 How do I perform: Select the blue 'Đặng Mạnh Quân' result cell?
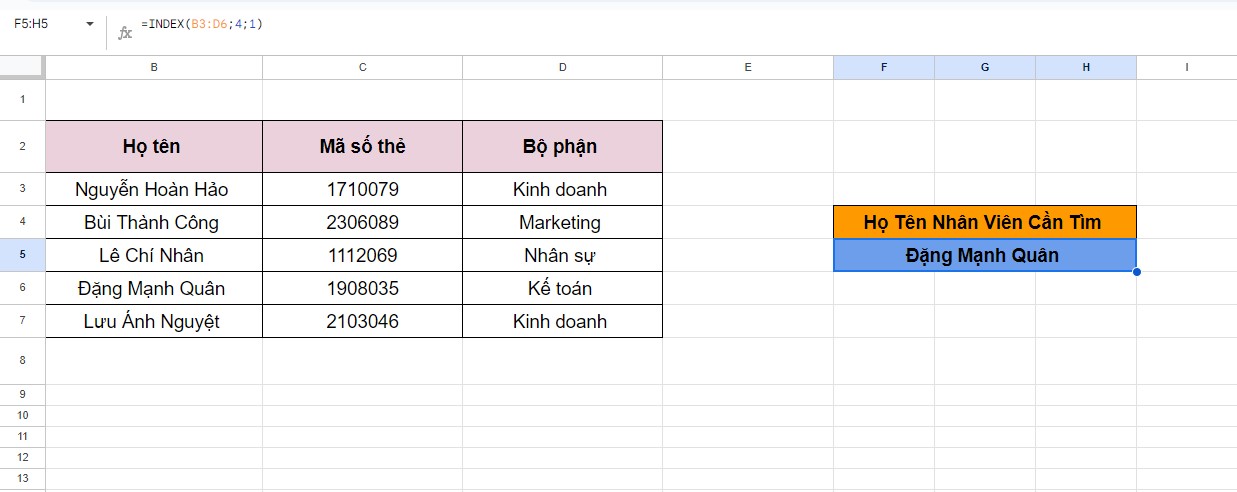985,255
